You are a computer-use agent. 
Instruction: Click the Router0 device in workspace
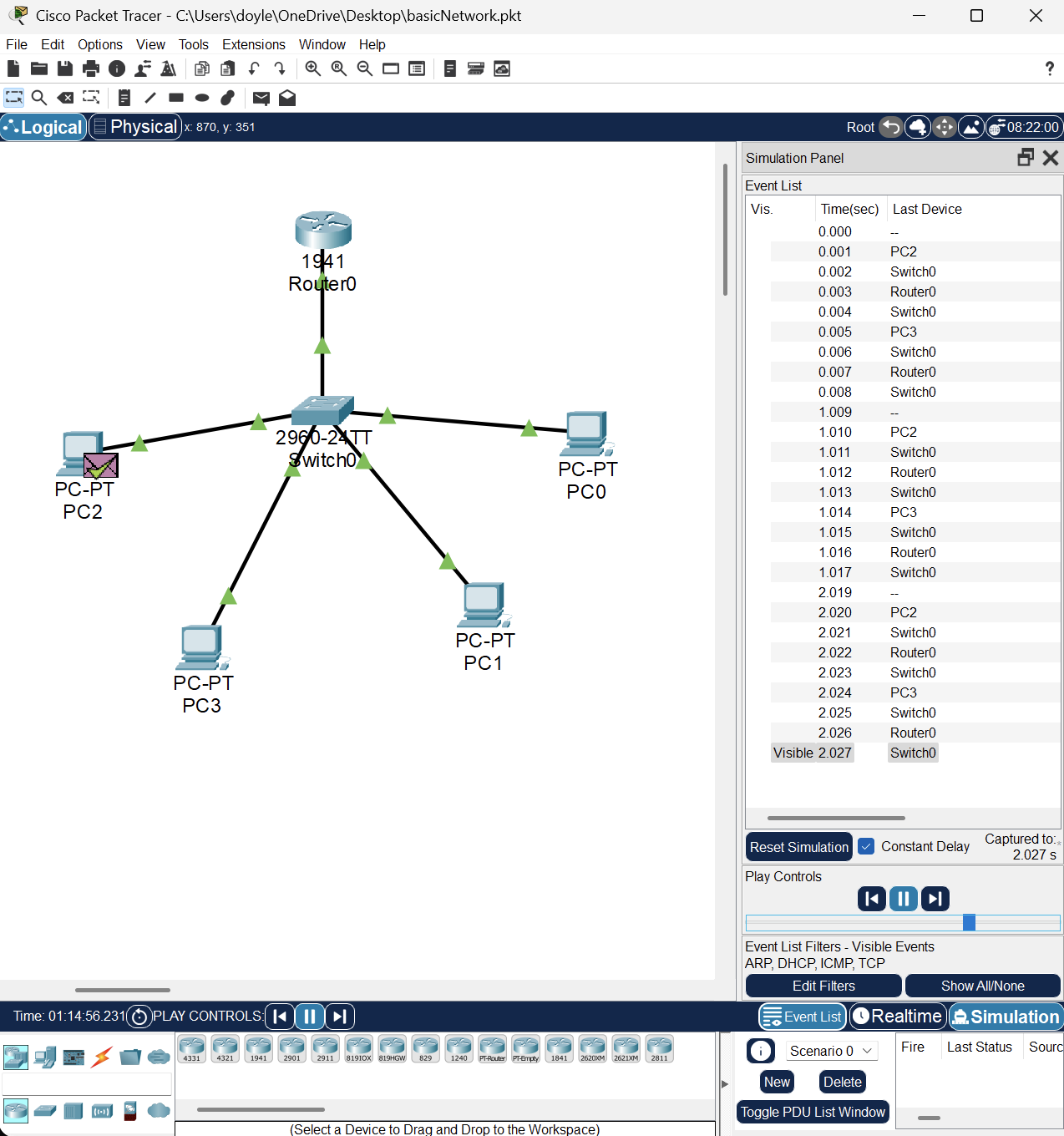(x=323, y=230)
